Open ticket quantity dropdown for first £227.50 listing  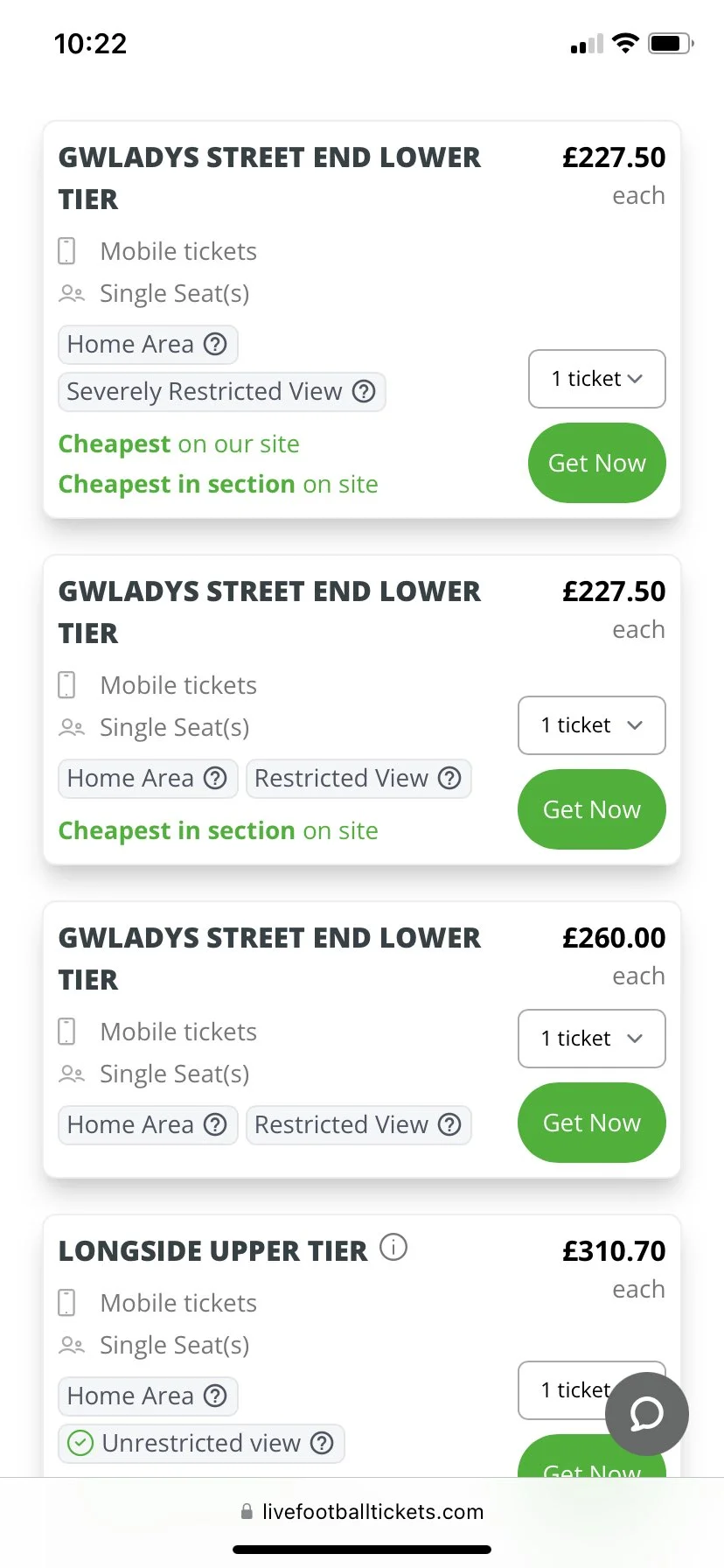tap(596, 379)
